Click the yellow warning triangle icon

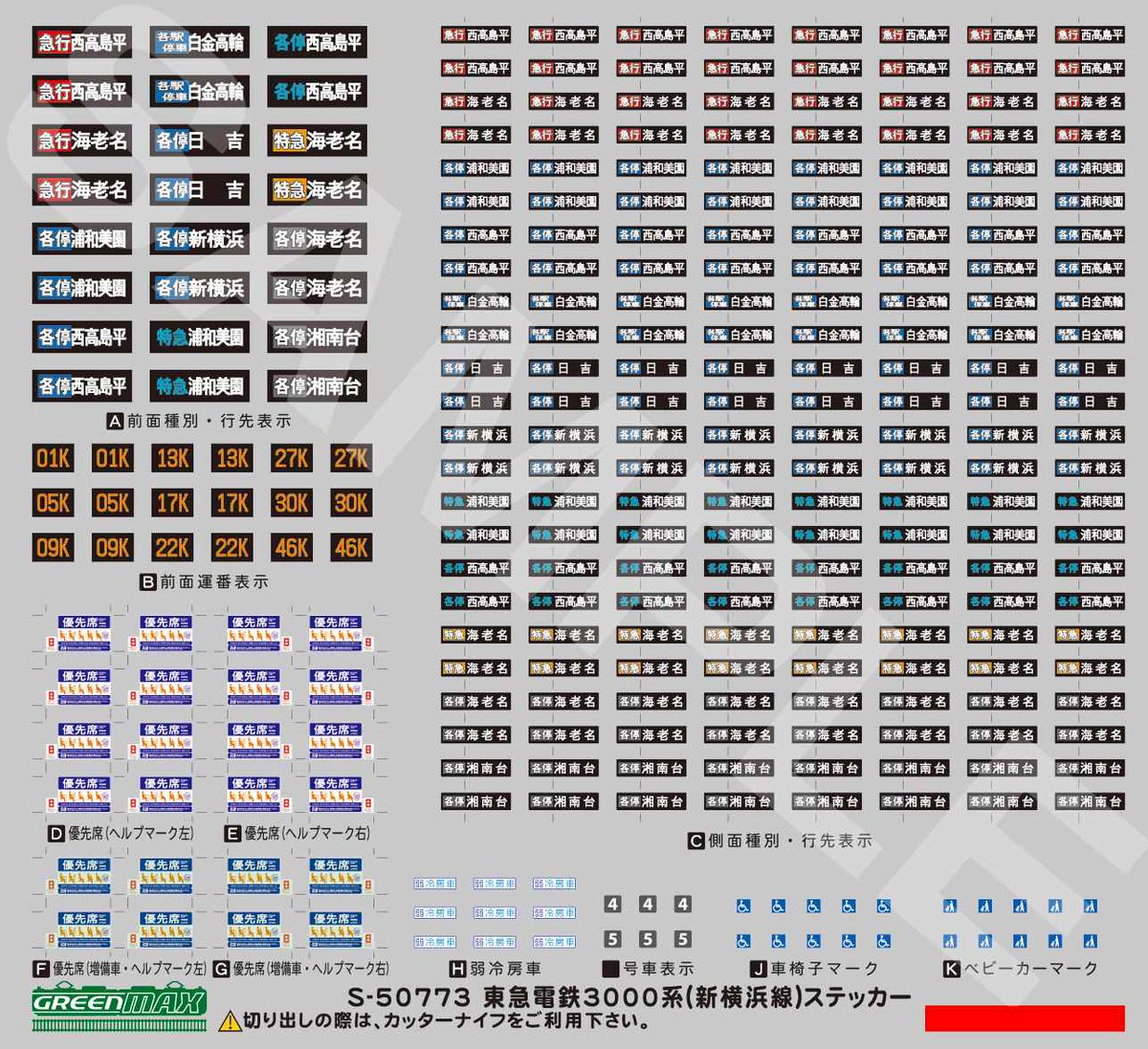(230, 1022)
